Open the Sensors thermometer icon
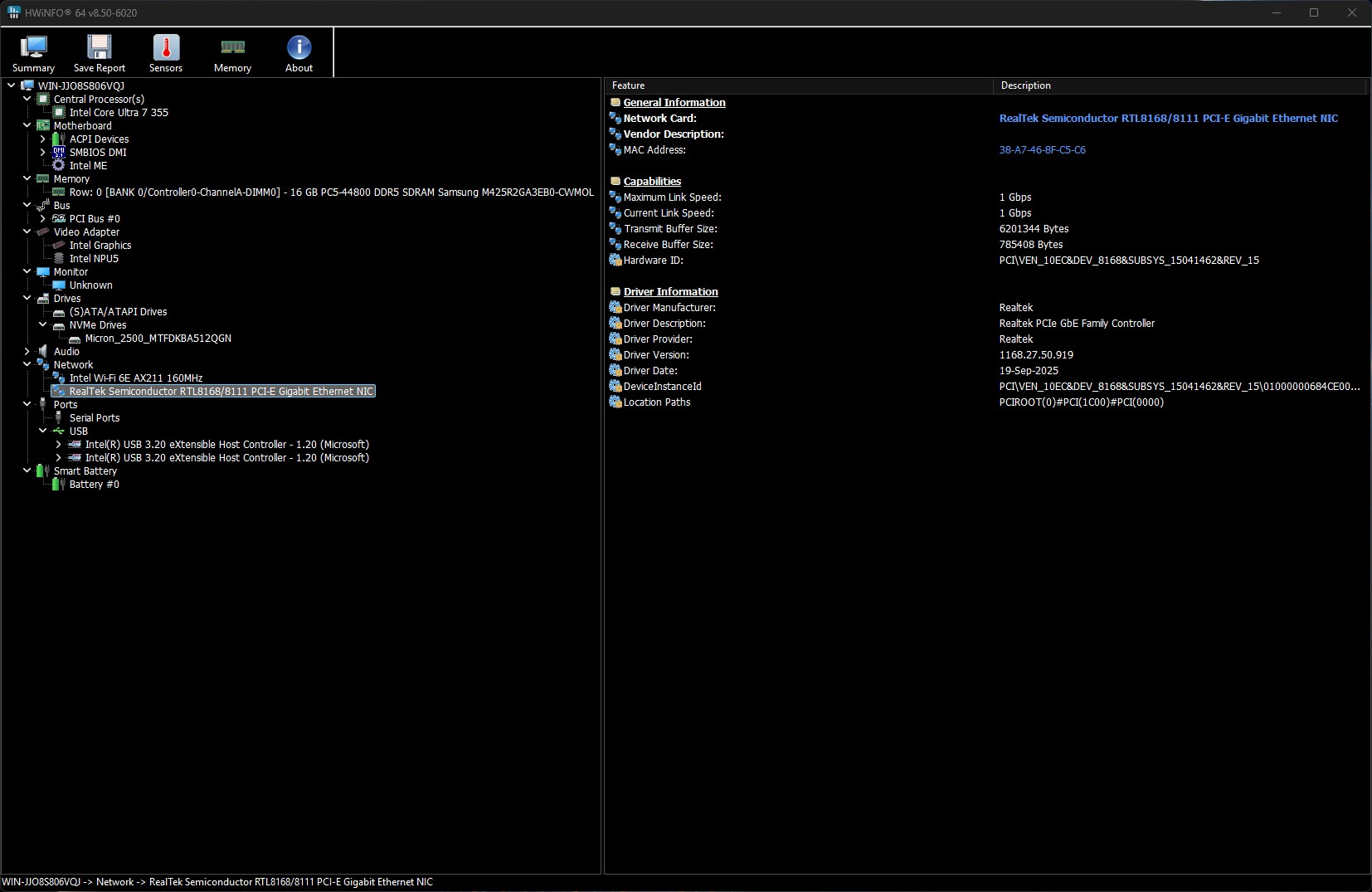This screenshot has width=1372, height=892. coord(166,47)
